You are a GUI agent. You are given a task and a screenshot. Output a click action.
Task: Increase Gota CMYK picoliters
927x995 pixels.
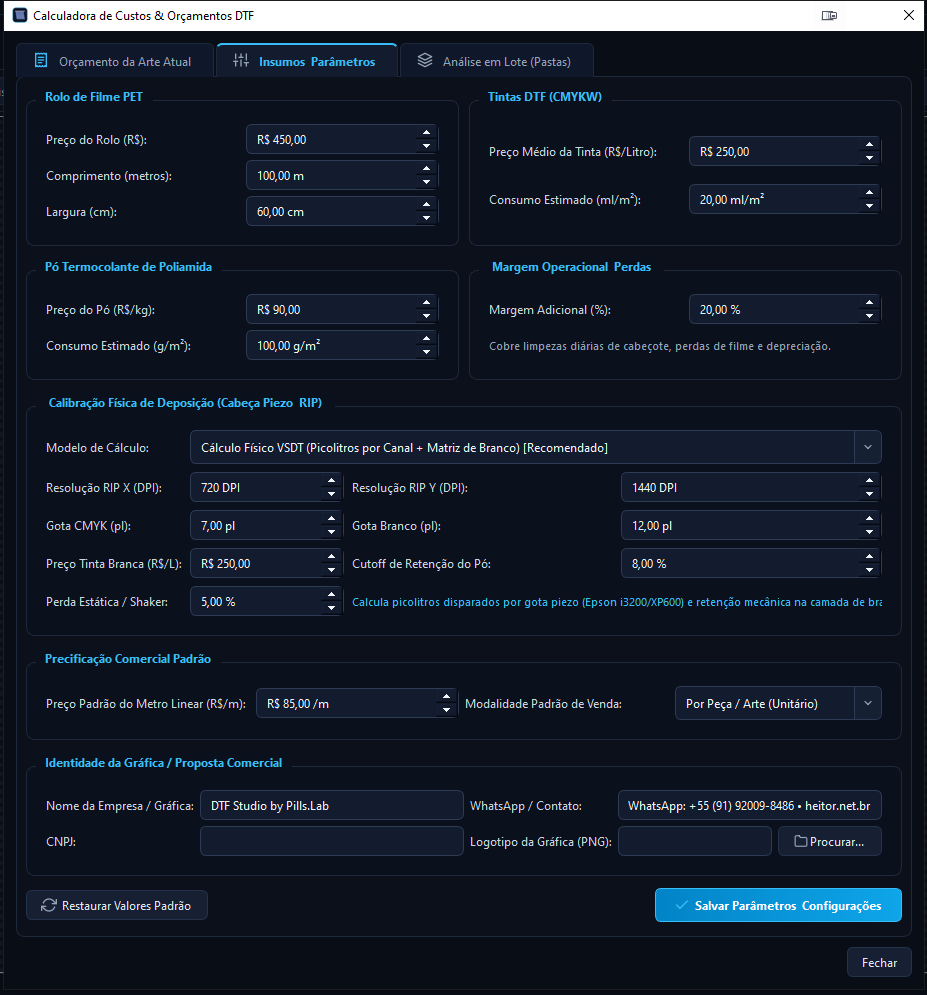tap(331, 518)
